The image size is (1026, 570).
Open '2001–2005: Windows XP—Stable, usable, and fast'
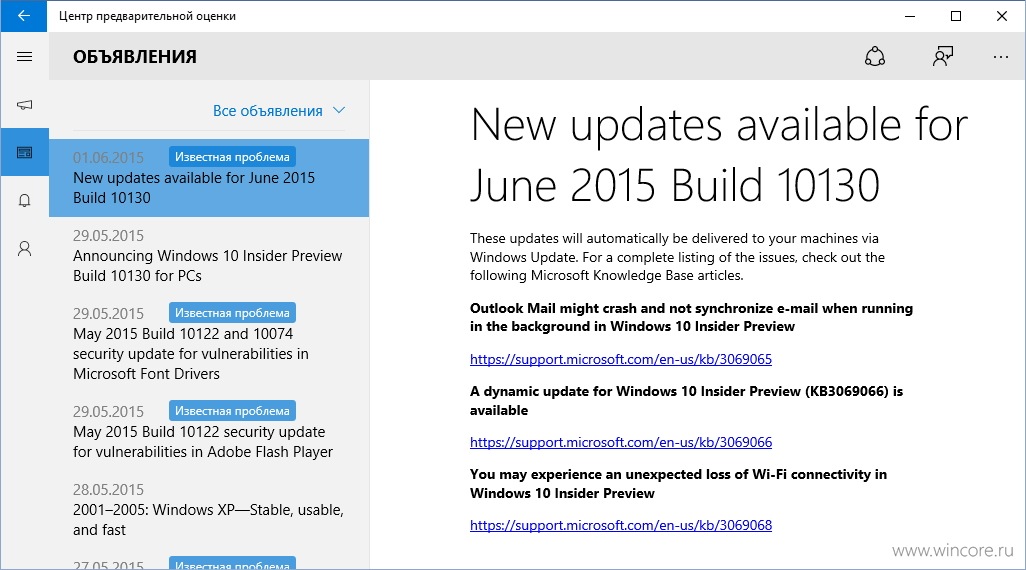(x=209, y=510)
